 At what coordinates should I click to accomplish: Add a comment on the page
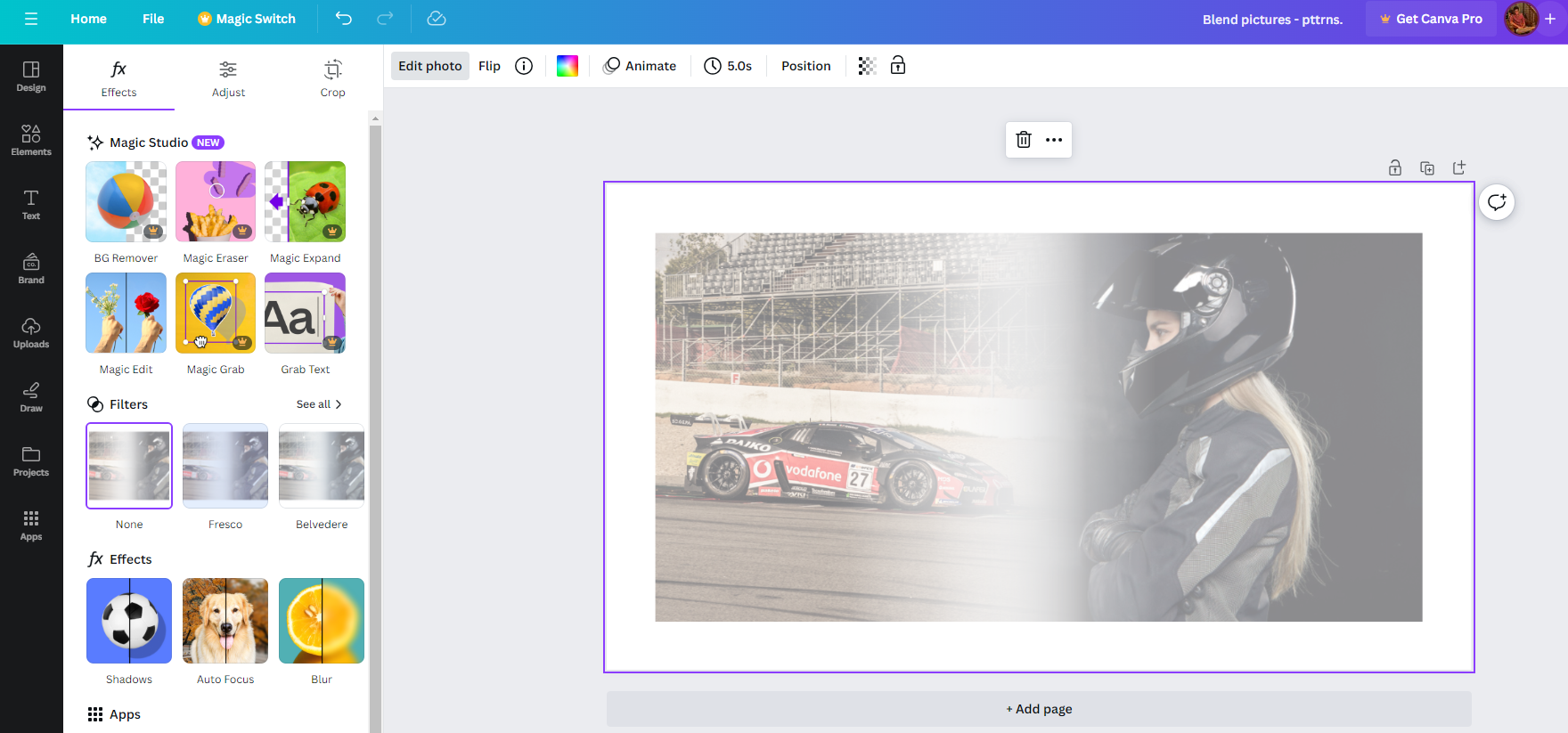click(1497, 202)
